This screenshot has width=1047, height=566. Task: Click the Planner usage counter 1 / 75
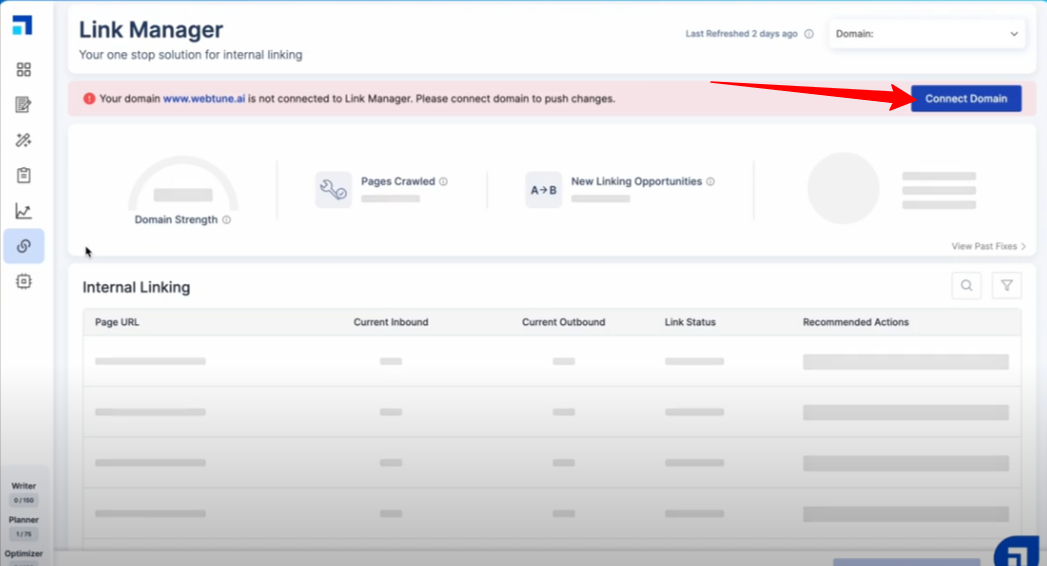24,534
